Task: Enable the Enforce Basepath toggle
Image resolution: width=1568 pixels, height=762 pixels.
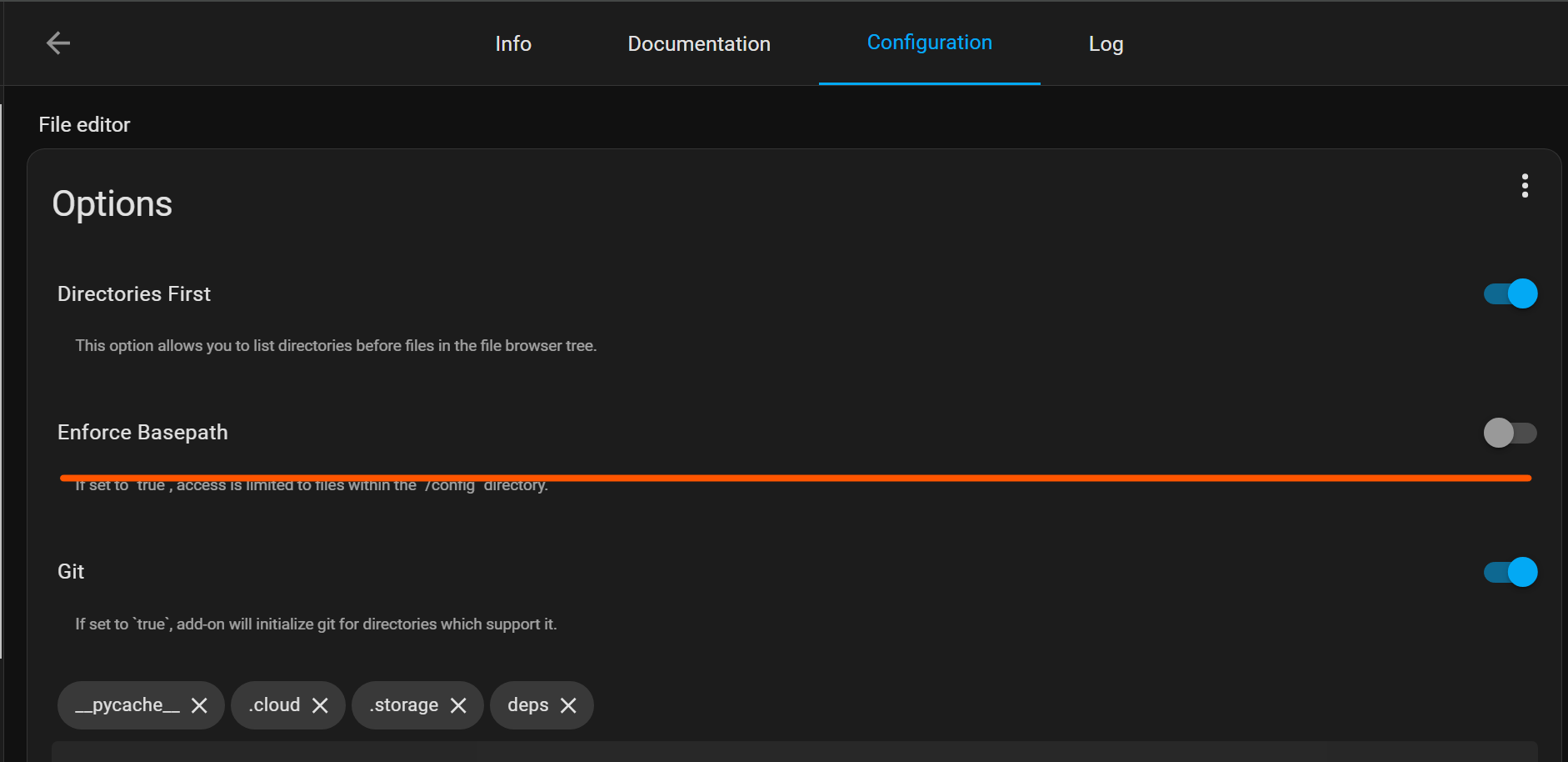Action: (x=1510, y=433)
